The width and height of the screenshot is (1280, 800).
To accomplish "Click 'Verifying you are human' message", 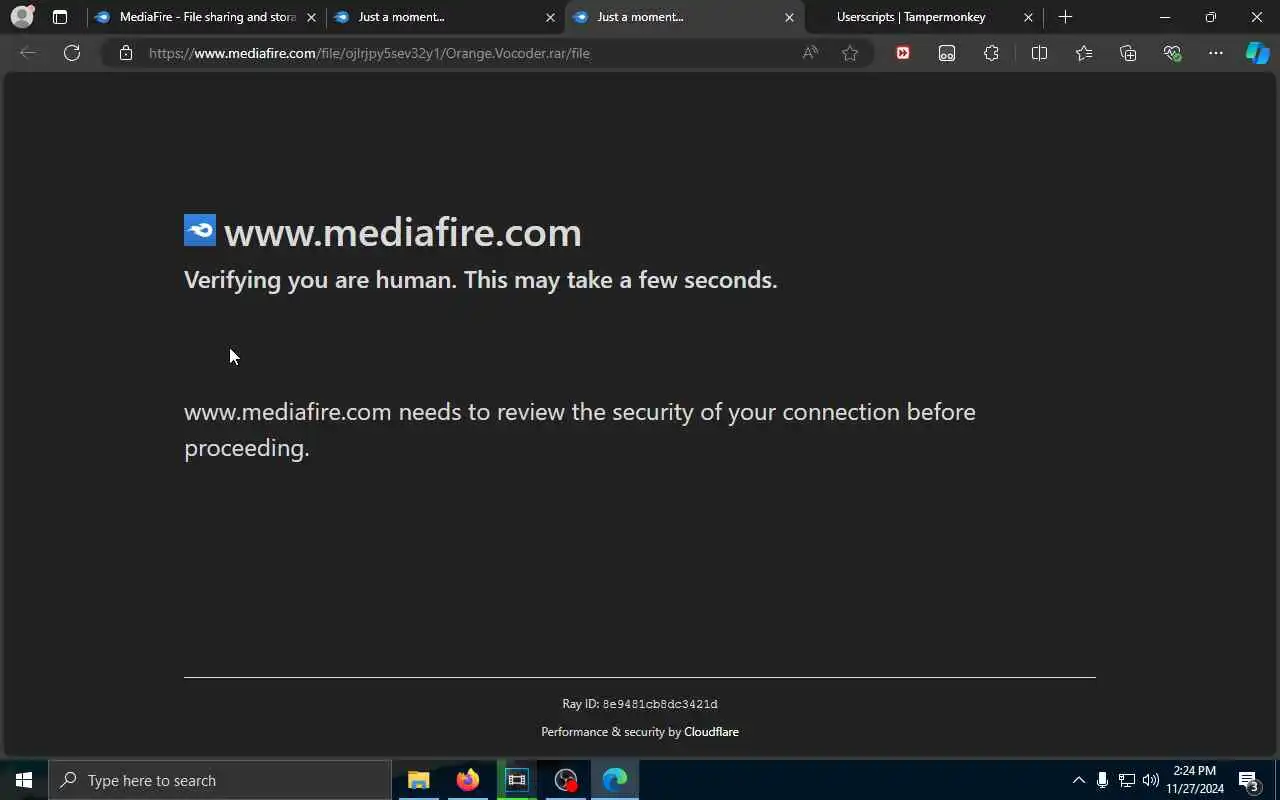I will point(480,280).
